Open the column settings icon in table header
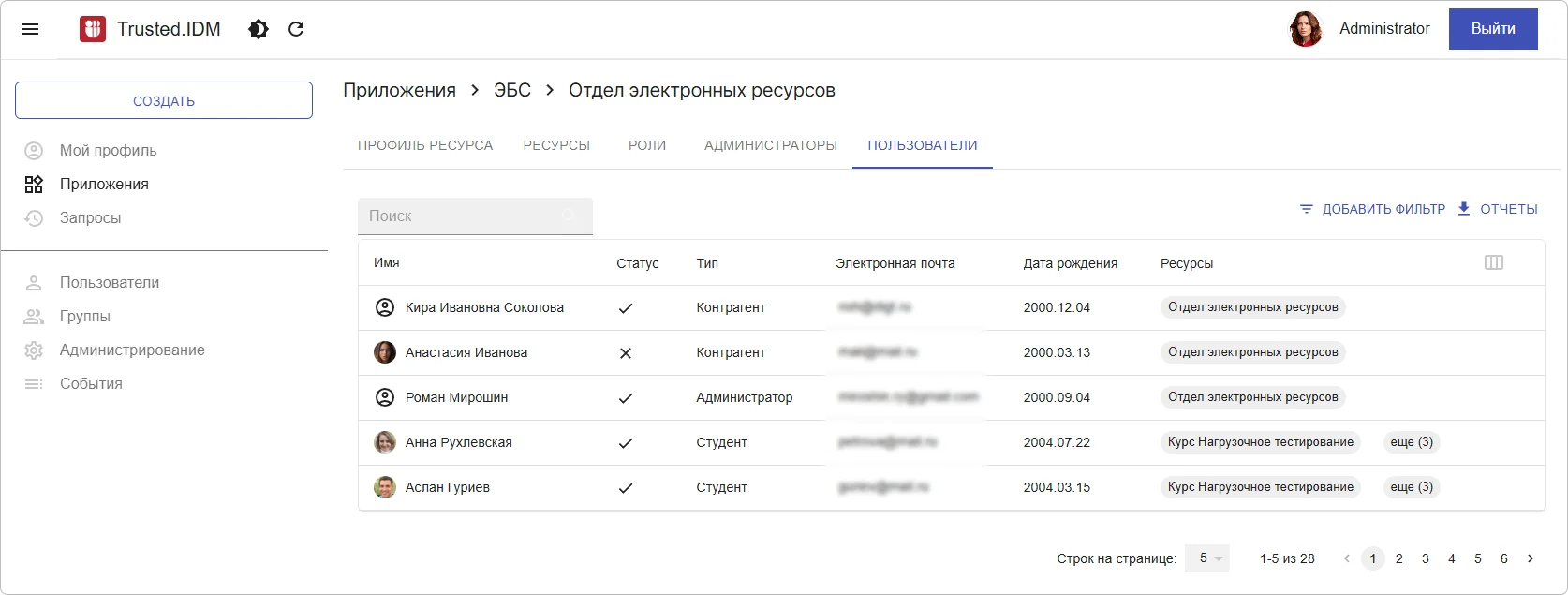The width and height of the screenshot is (1568, 595). 1494,263
